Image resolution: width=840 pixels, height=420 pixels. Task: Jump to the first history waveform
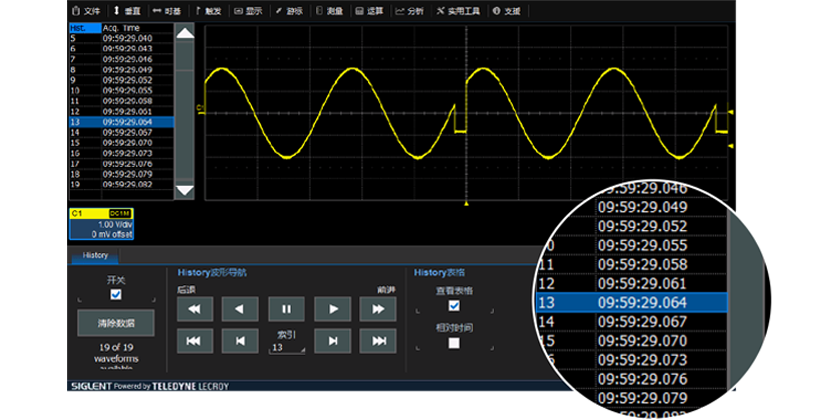pos(195,341)
